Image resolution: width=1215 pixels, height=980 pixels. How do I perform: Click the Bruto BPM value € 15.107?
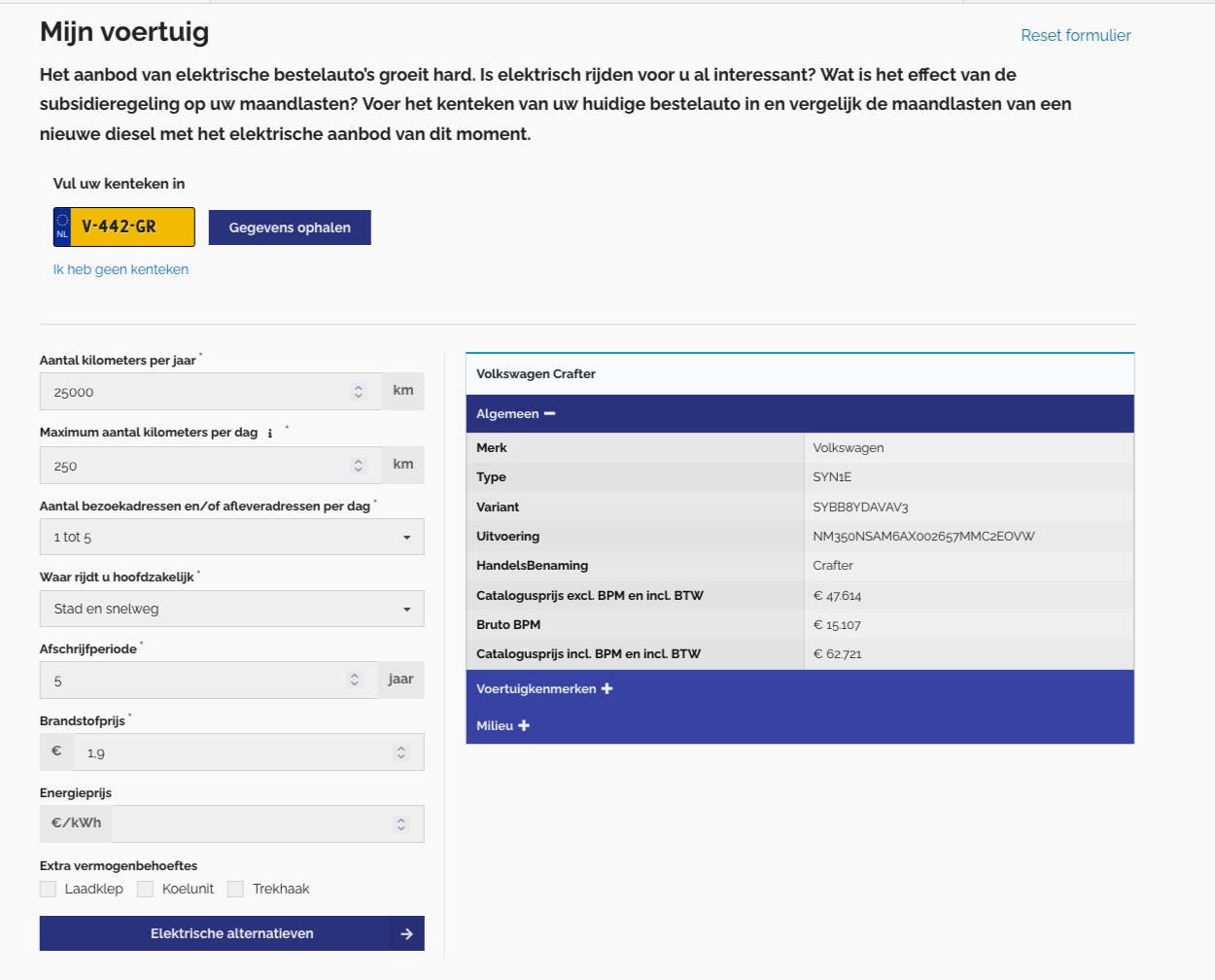837,624
